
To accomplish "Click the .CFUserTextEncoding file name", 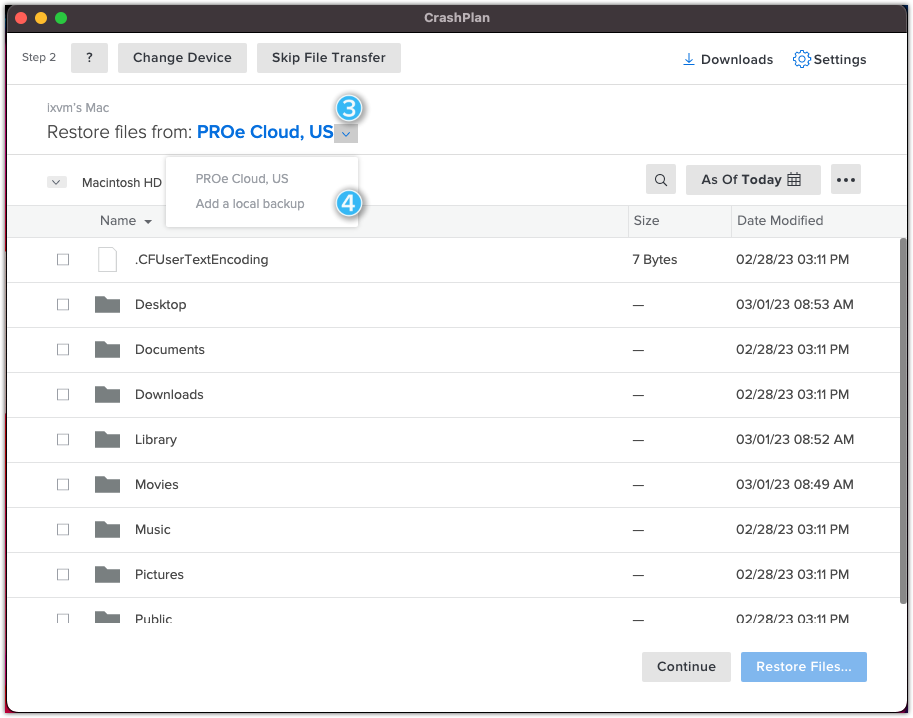I will [x=201, y=260].
